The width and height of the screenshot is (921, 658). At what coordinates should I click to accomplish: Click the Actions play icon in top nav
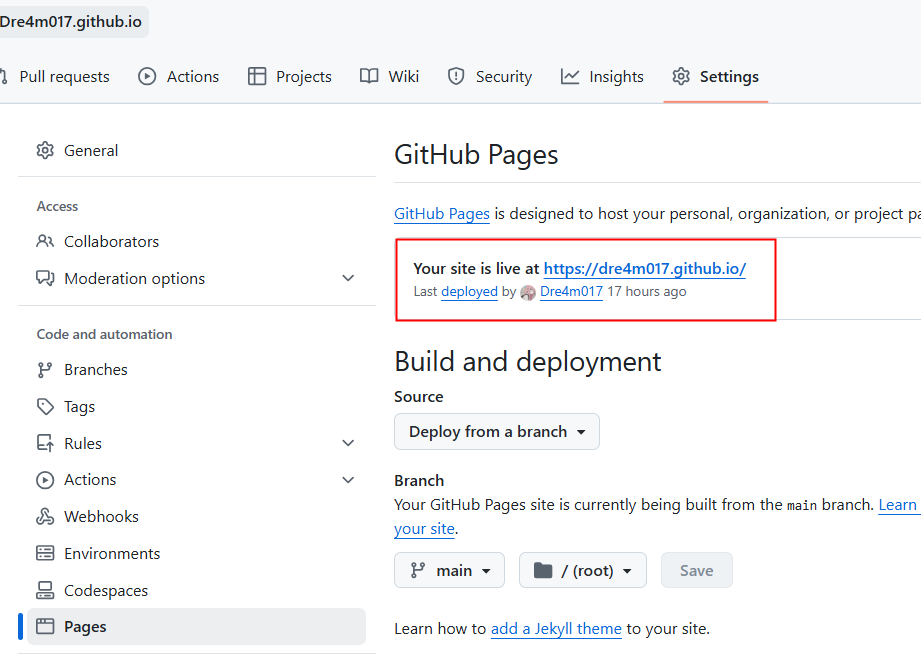147,76
